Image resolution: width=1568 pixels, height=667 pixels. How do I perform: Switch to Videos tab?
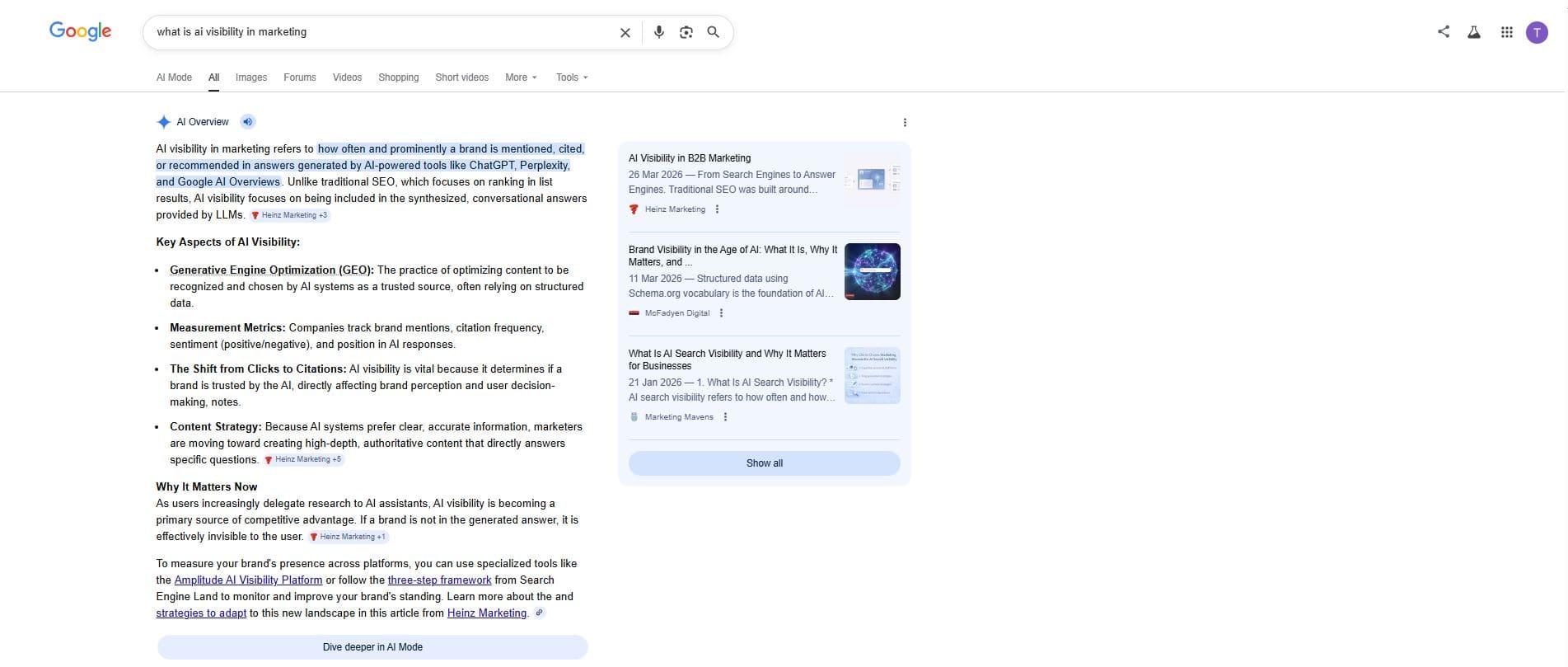point(347,78)
